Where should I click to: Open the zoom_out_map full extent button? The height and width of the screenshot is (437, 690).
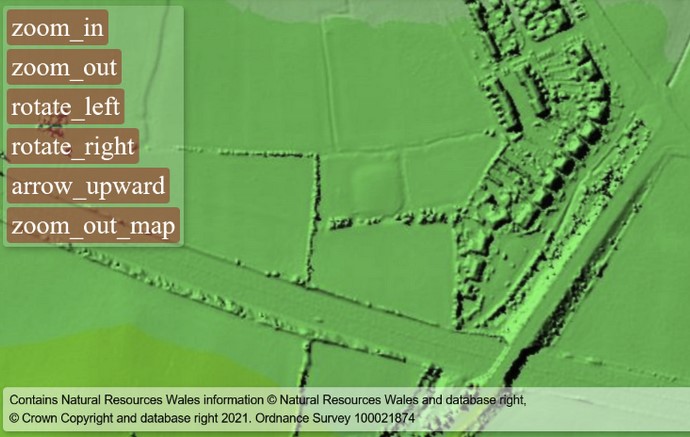93,225
